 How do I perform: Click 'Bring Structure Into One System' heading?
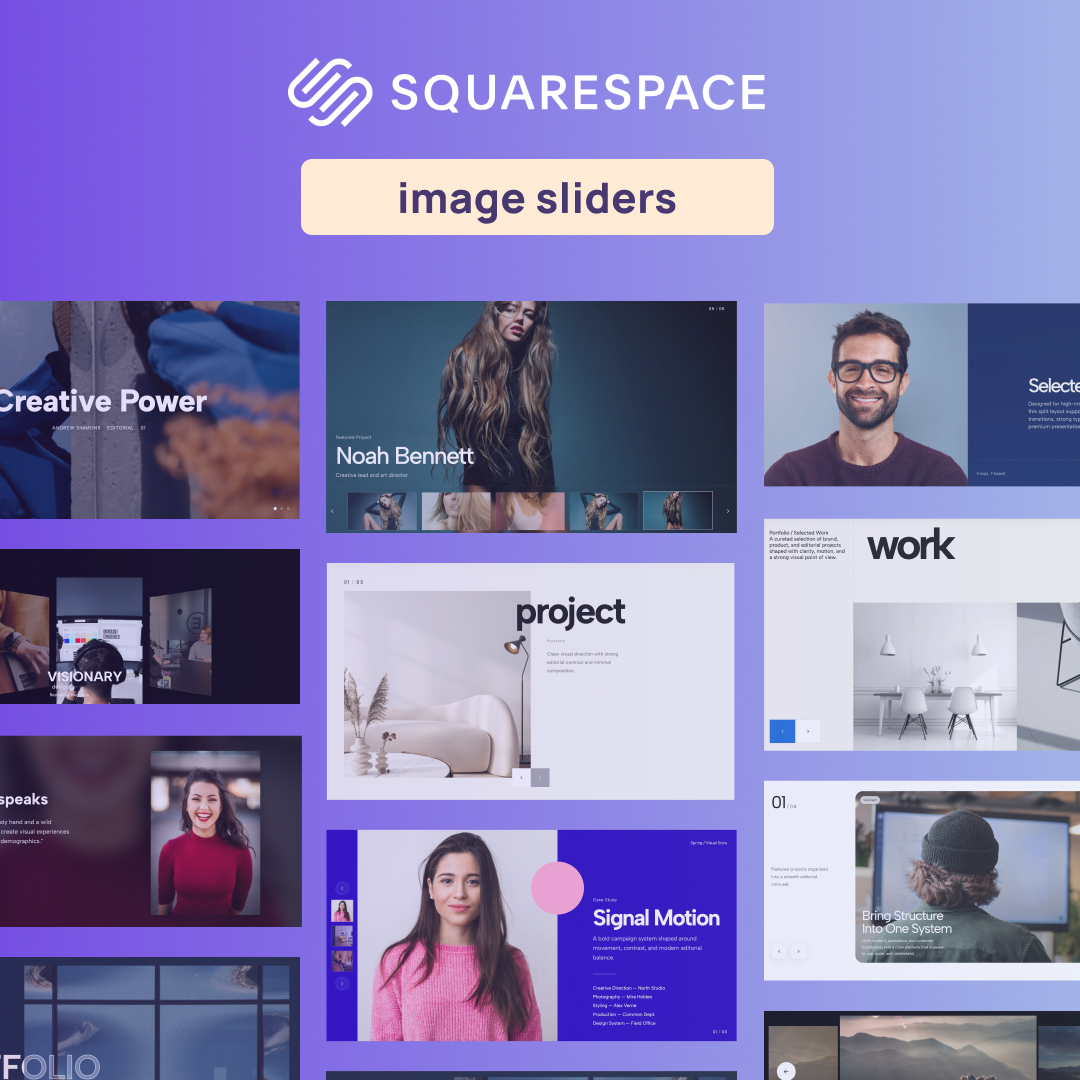click(x=906, y=922)
